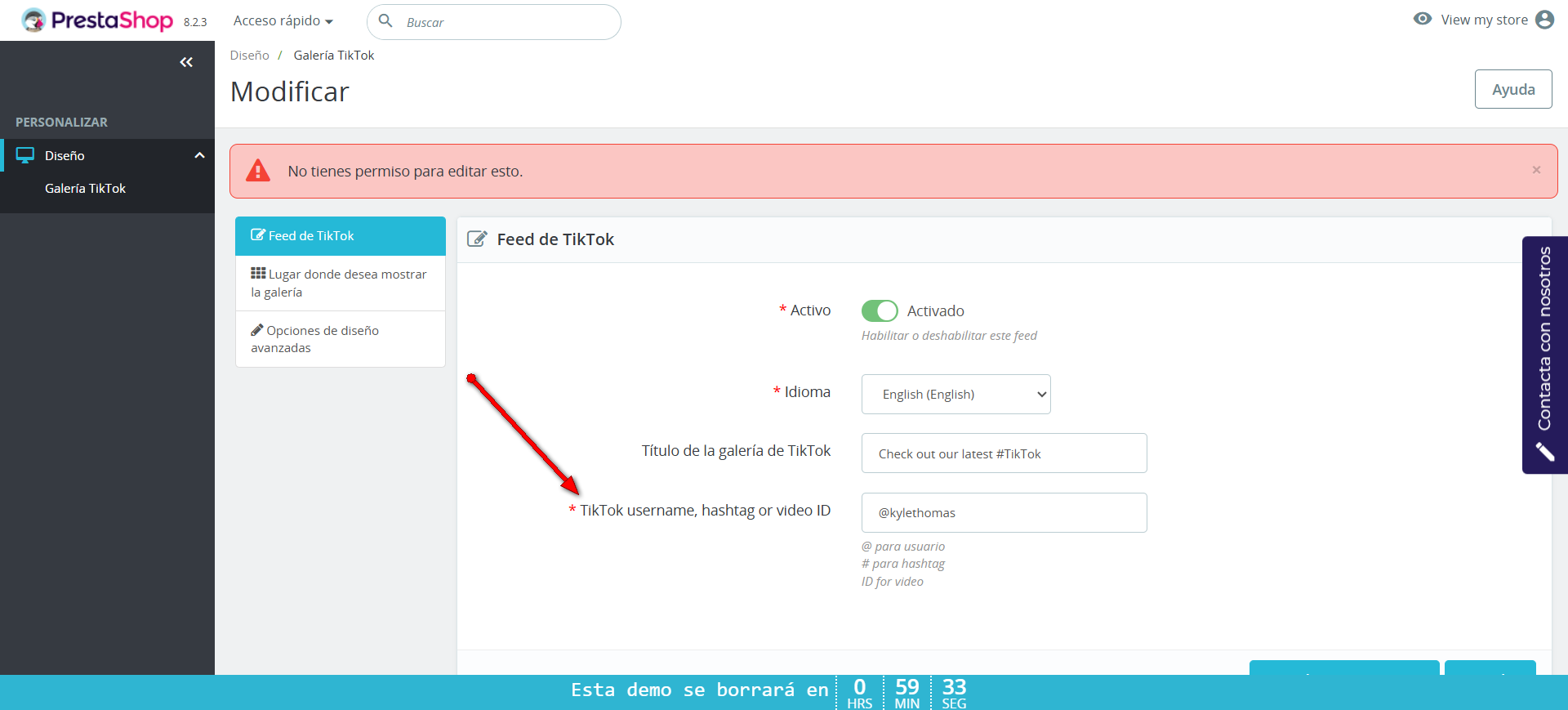This screenshot has width=1568, height=710.
Task: Click the Diseño breadcrumb link
Action: point(249,56)
